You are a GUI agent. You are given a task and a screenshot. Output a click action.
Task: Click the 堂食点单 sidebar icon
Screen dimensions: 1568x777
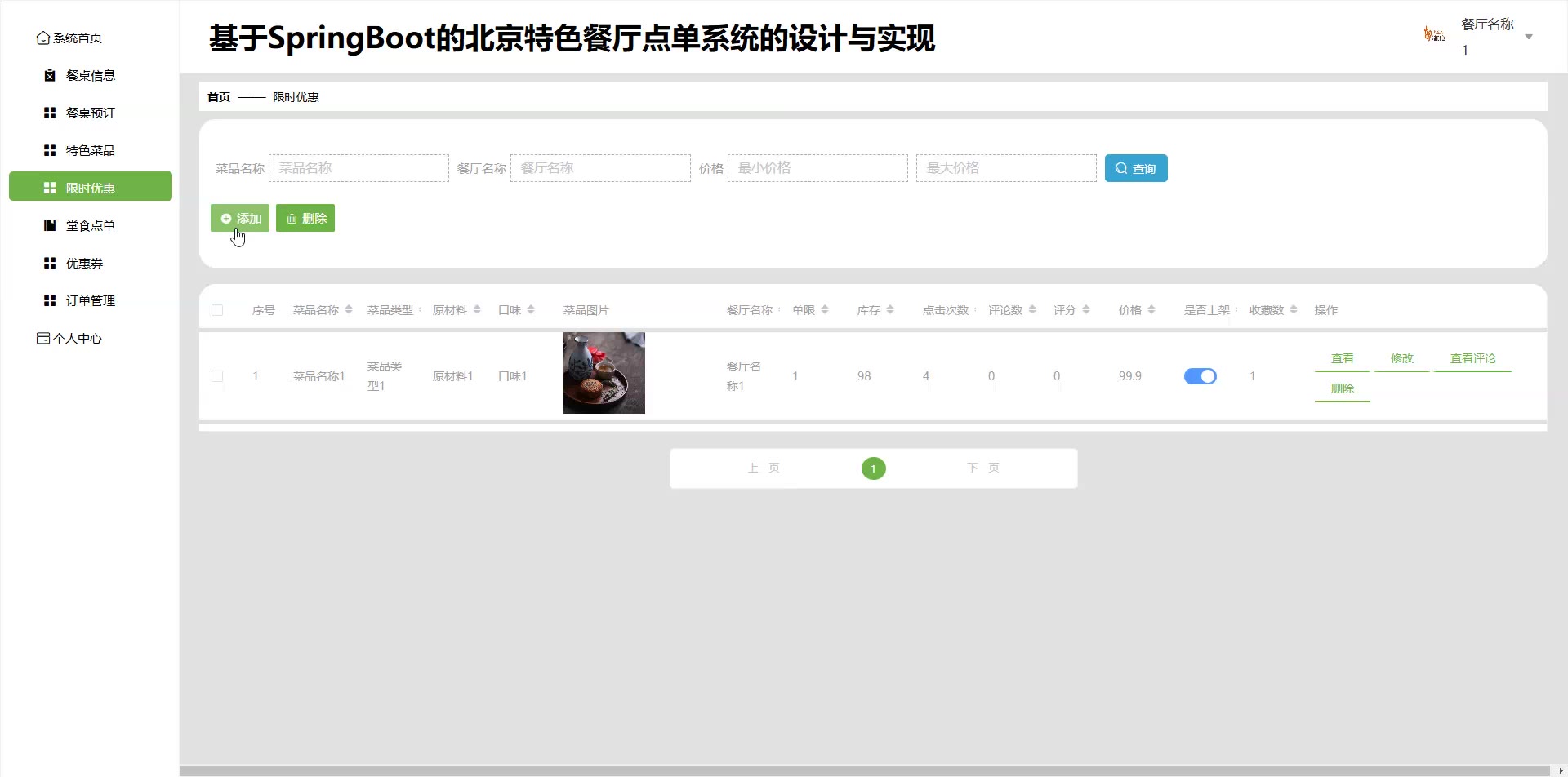(x=50, y=226)
